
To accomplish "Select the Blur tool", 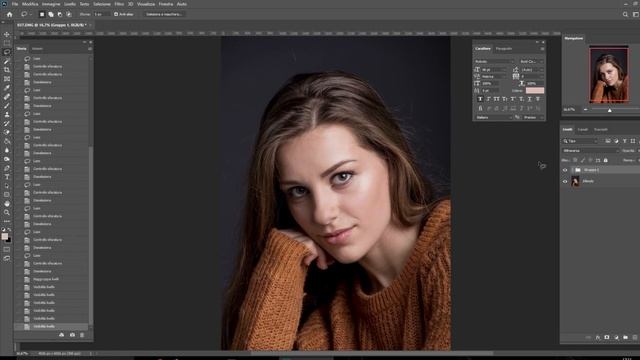I will (x=7, y=150).
